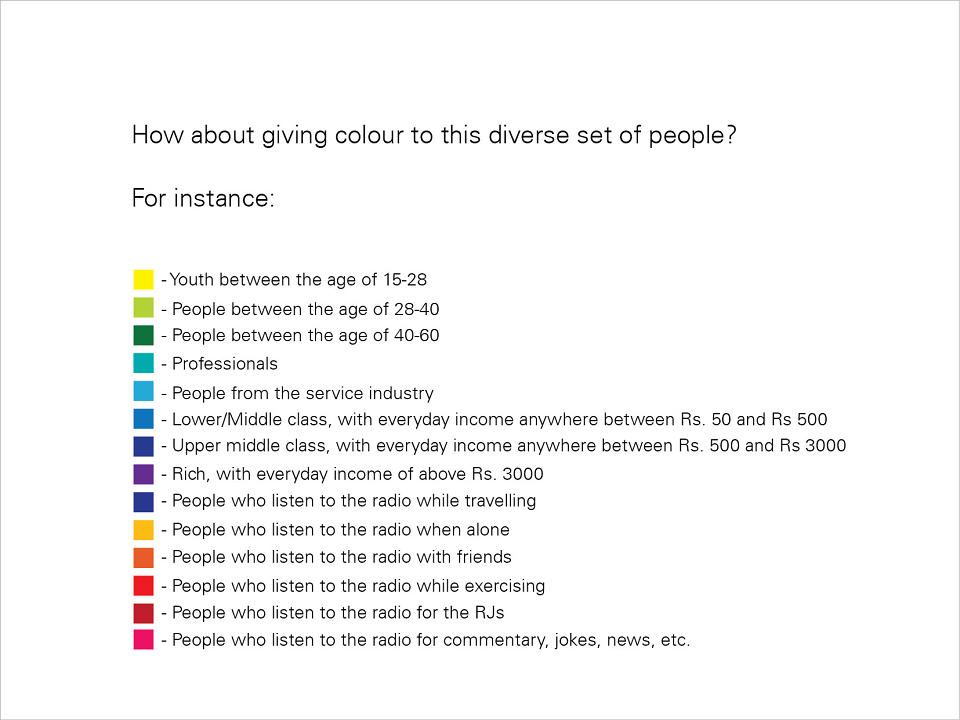
Task: Select the purple swatch beside Rich
Action: [x=143, y=474]
